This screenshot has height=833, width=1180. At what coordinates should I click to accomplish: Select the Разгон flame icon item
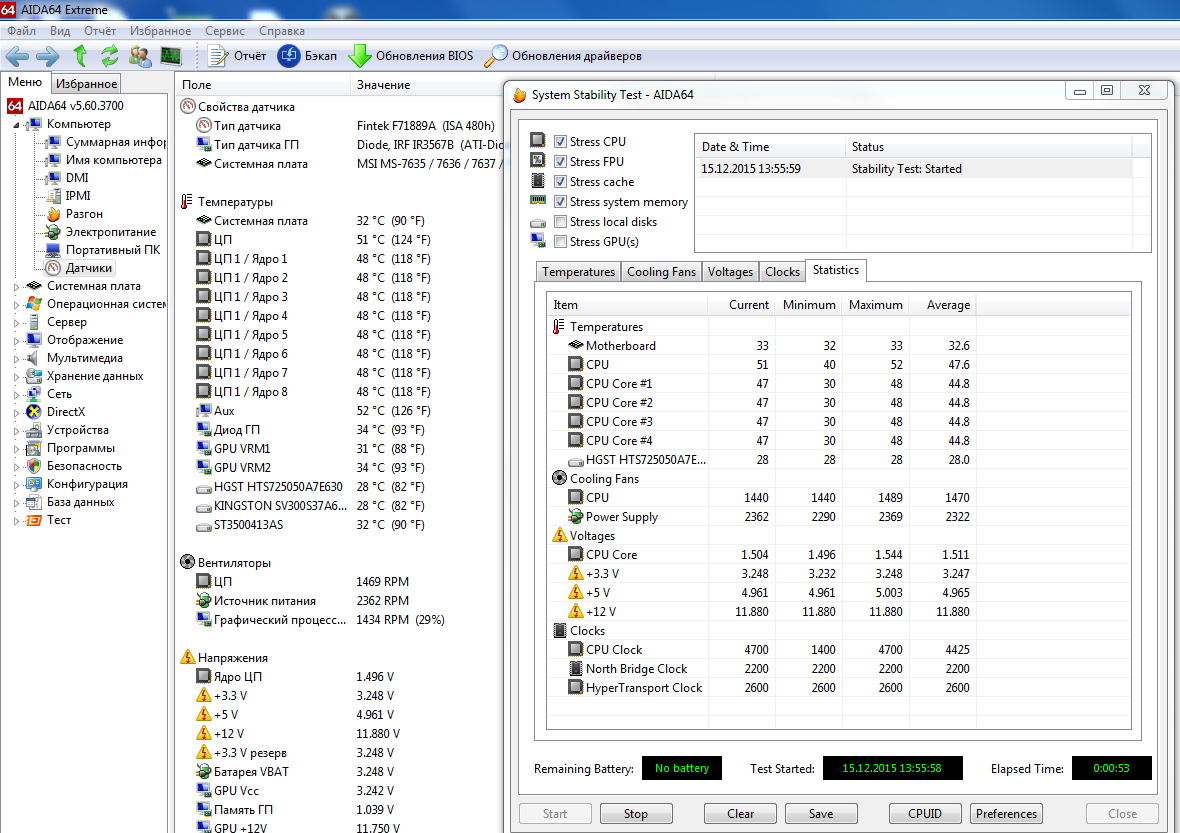click(53, 214)
